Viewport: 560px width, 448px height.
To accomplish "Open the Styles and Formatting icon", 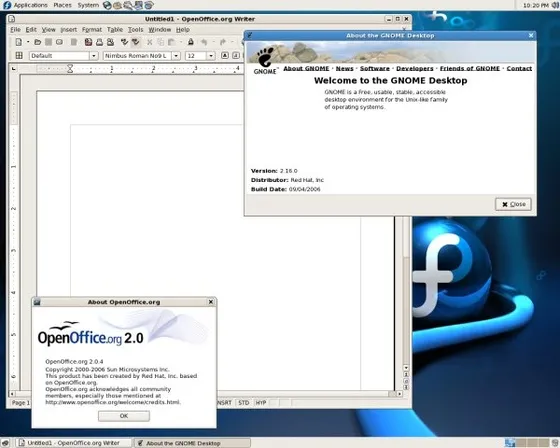I will [19, 56].
